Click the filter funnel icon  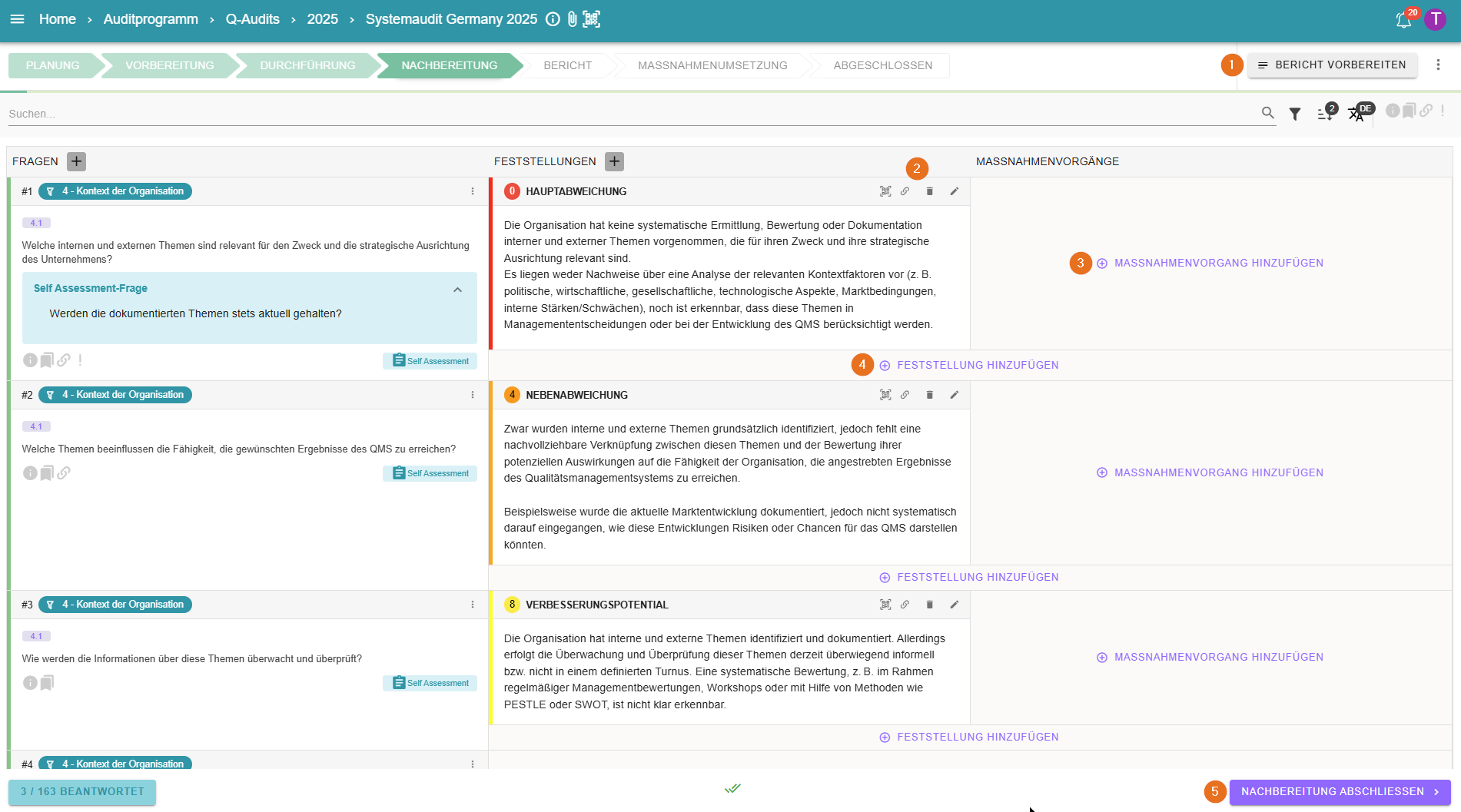[1295, 114]
